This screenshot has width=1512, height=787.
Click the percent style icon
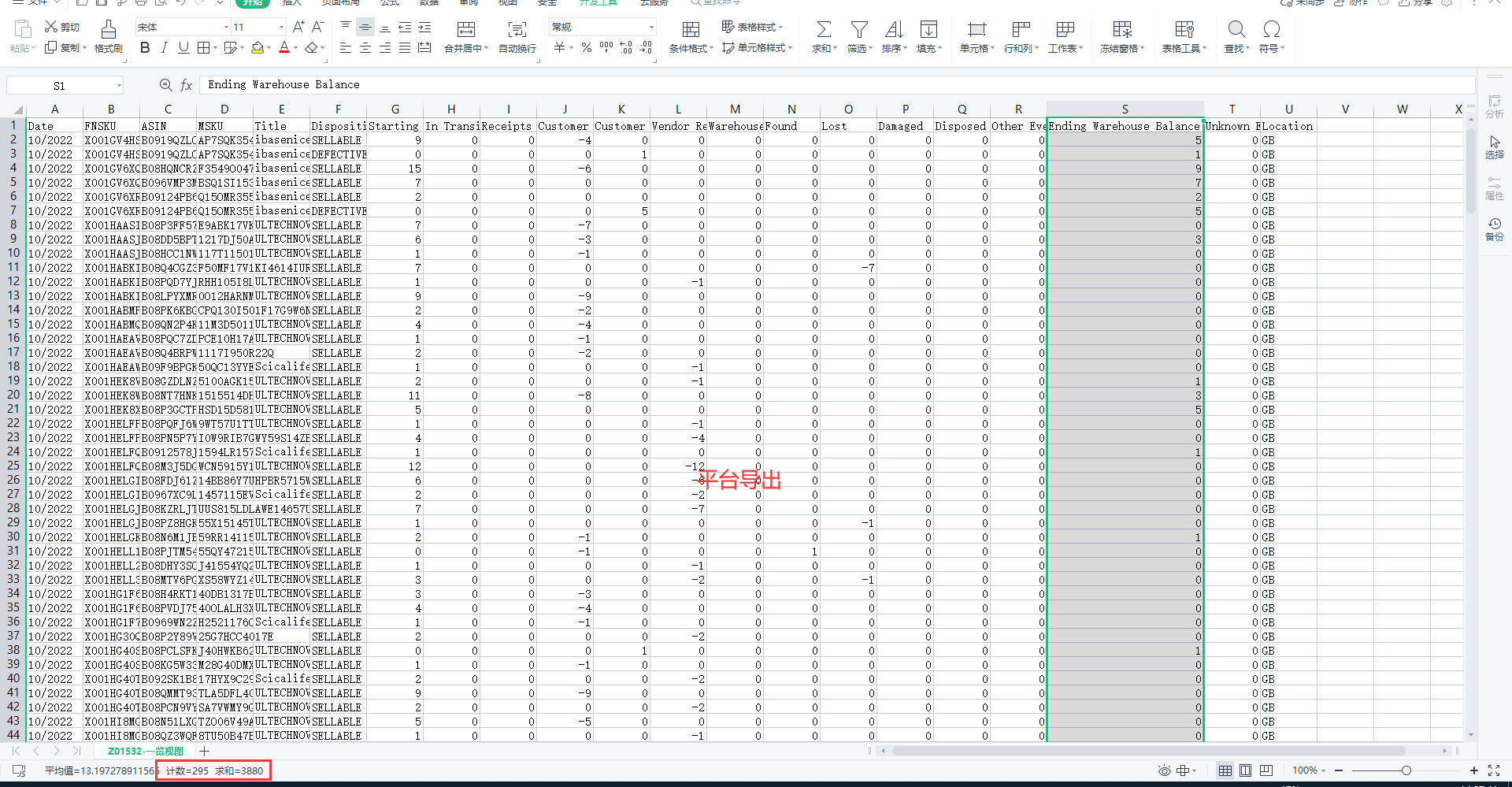pyautogui.click(x=586, y=48)
